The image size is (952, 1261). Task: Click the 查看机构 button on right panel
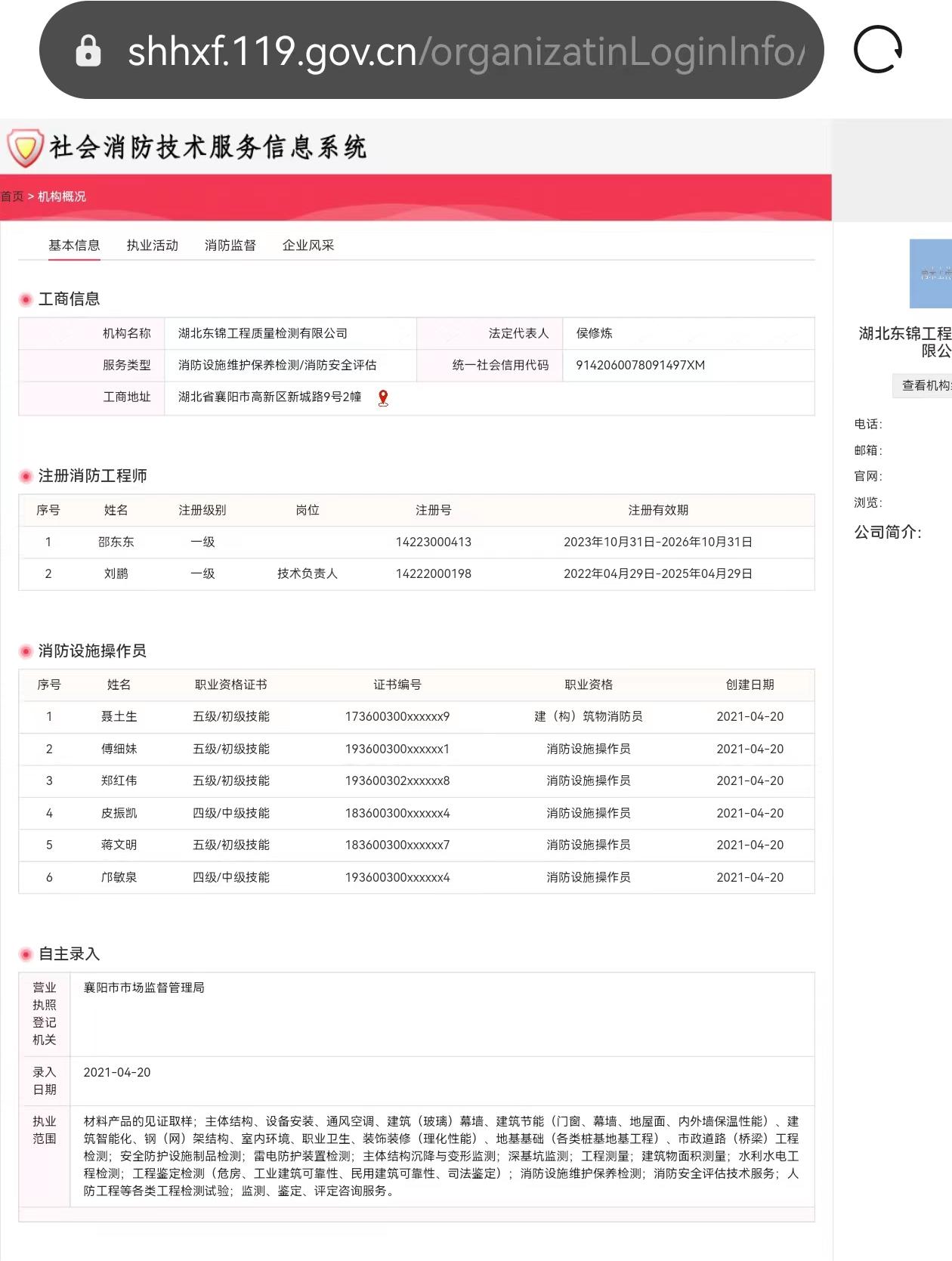925,385
